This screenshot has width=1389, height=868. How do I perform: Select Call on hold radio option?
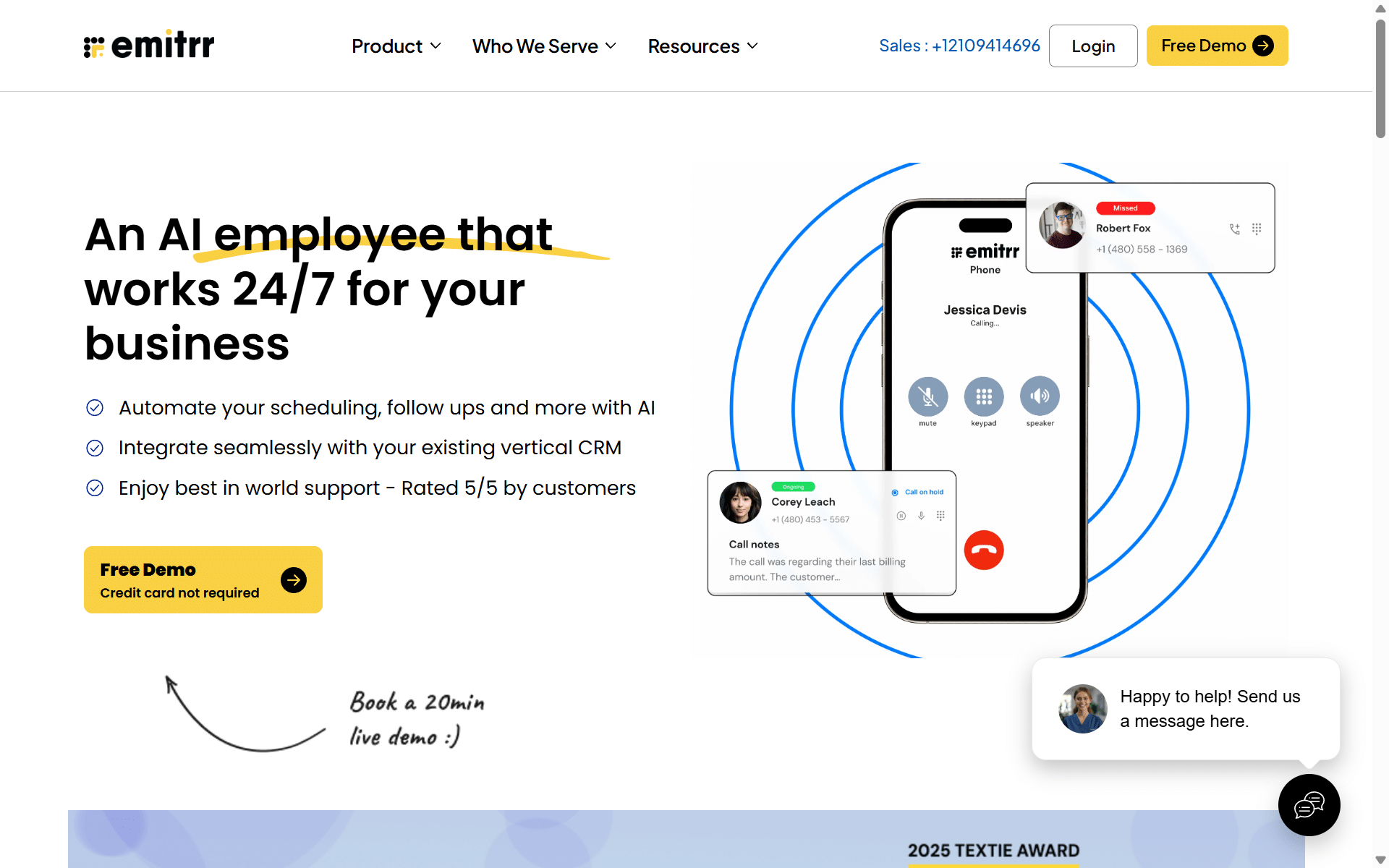pos(895,492)
